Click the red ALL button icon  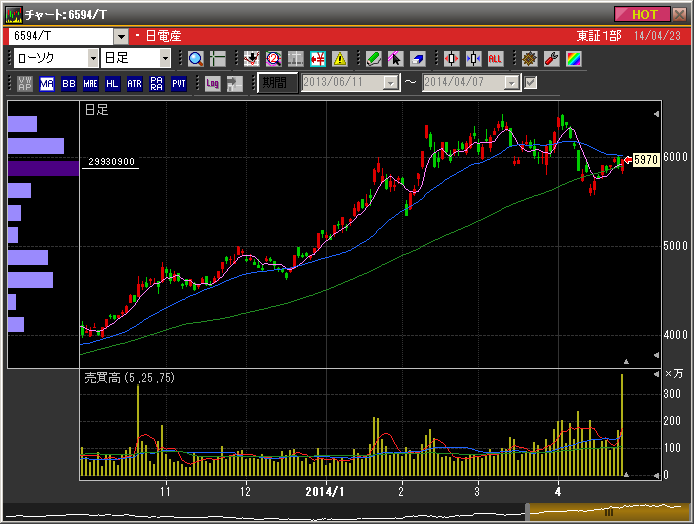pos(495,58)
